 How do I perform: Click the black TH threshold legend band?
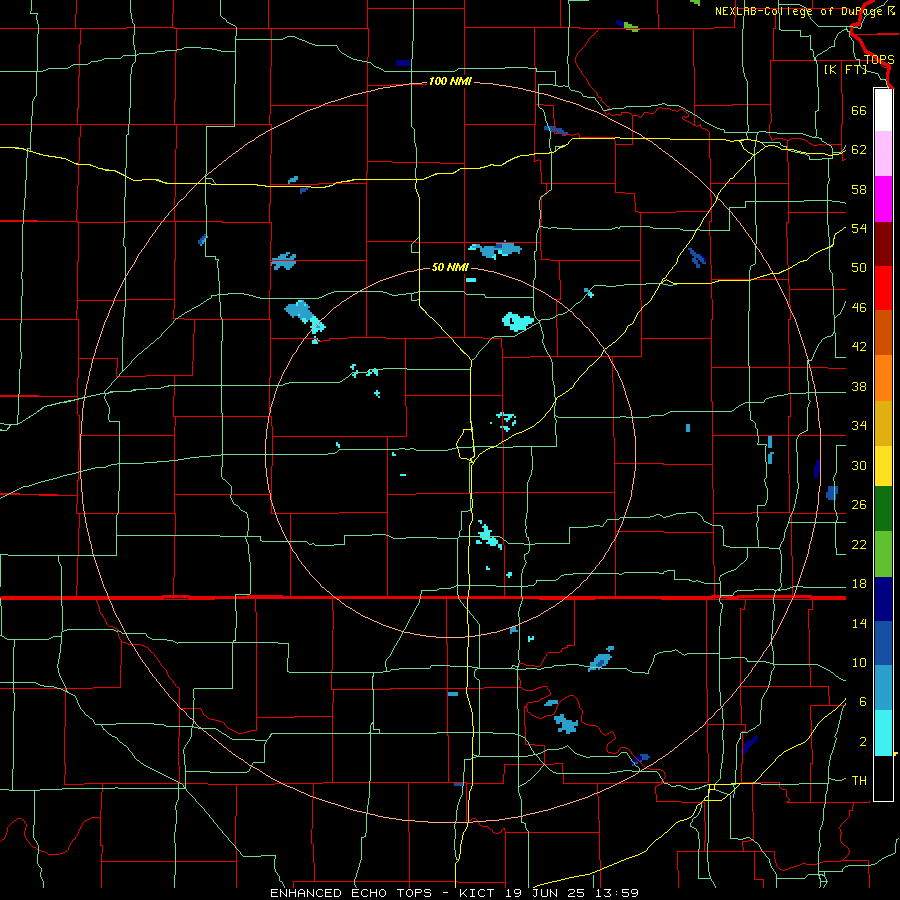pyautogui.click(x=883, y=778)
